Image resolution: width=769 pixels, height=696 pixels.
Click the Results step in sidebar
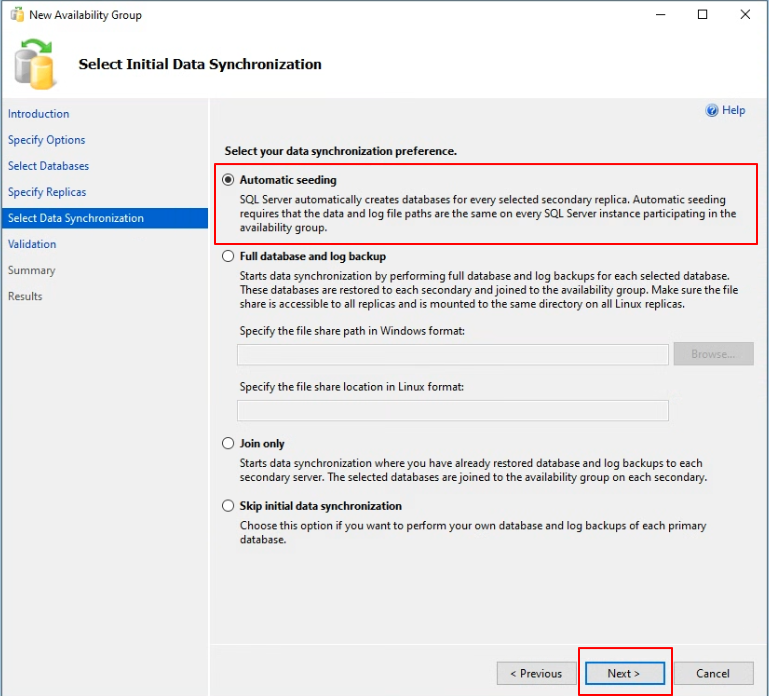pos(25,296)
